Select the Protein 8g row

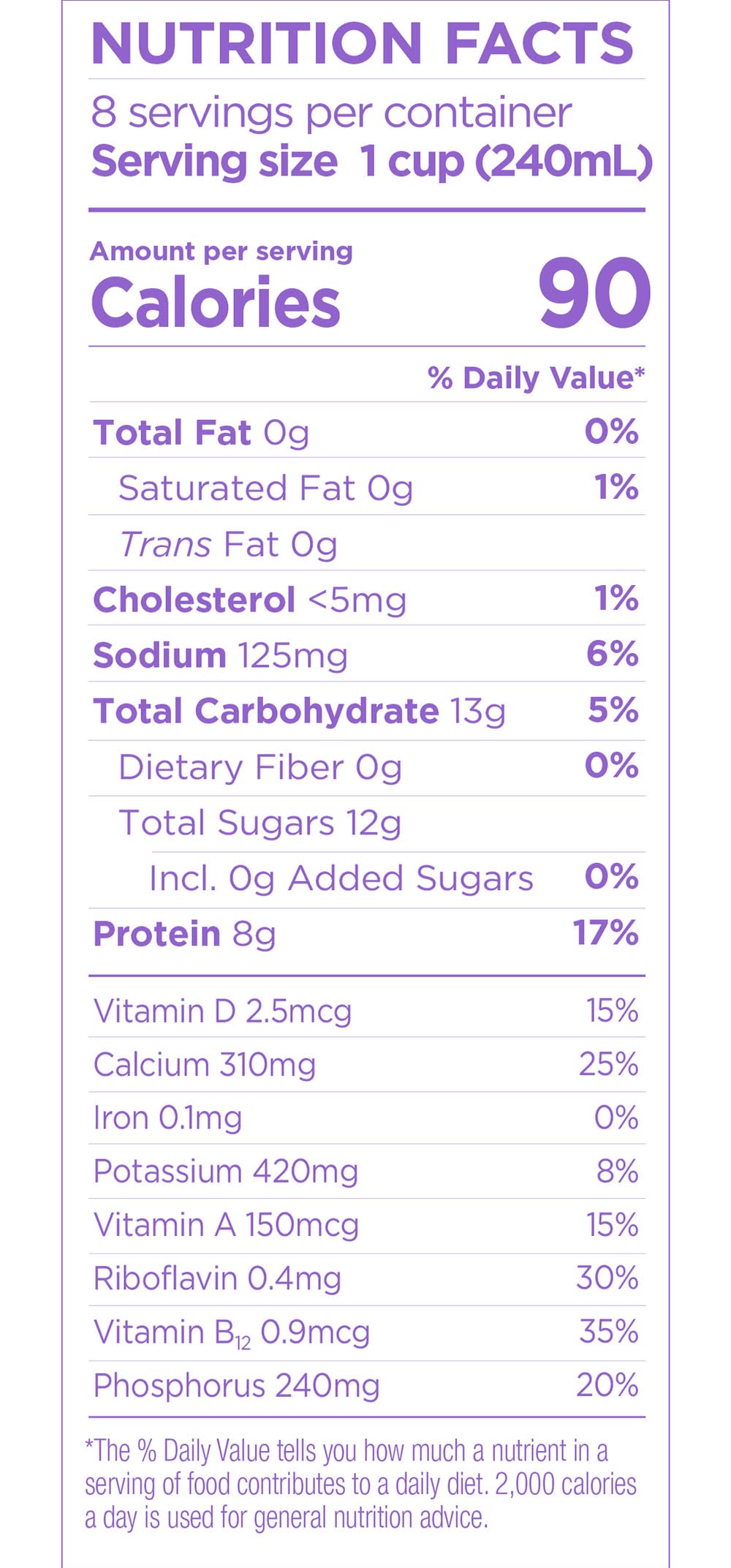point(184,934)
